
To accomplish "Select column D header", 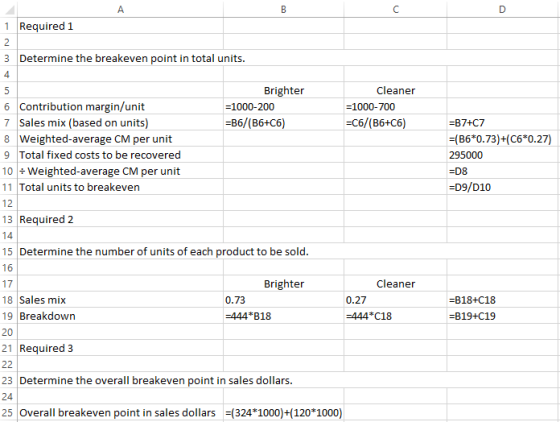I will (503, 10).
